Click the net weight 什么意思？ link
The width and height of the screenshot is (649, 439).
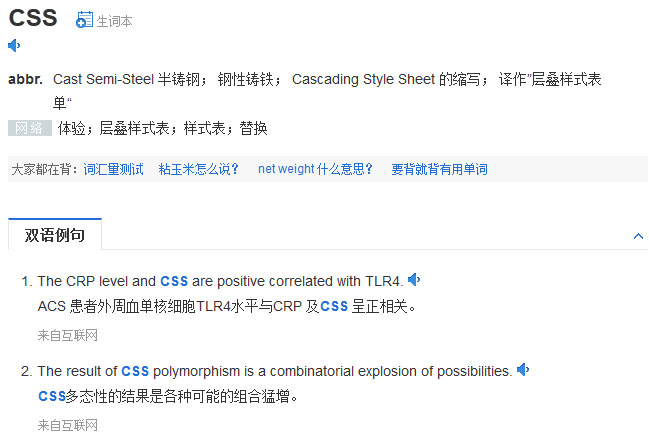tap(315, 169)
